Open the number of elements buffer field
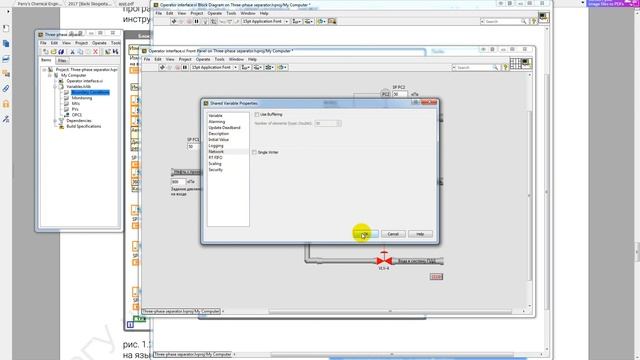Viewport: 640px width, 360px height. [x=328, y=123]
